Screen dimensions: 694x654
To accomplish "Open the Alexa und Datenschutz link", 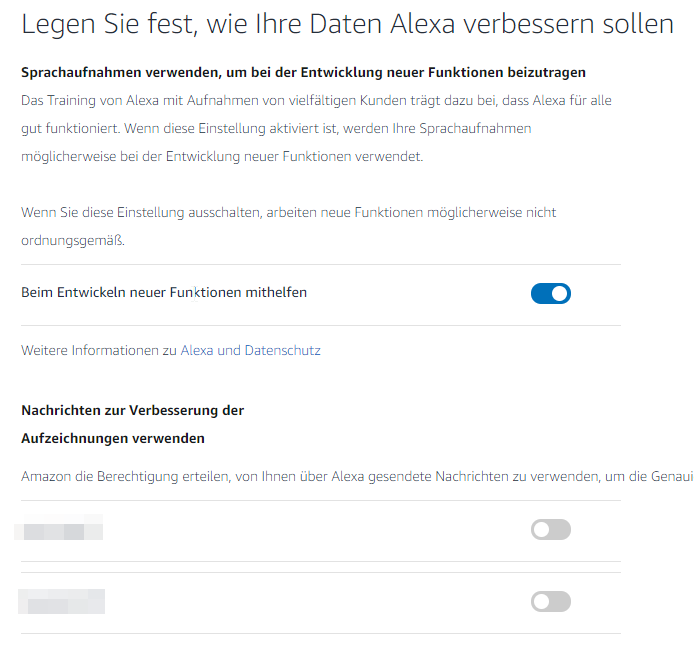I will pyautogui.click(x=251, y=350).
